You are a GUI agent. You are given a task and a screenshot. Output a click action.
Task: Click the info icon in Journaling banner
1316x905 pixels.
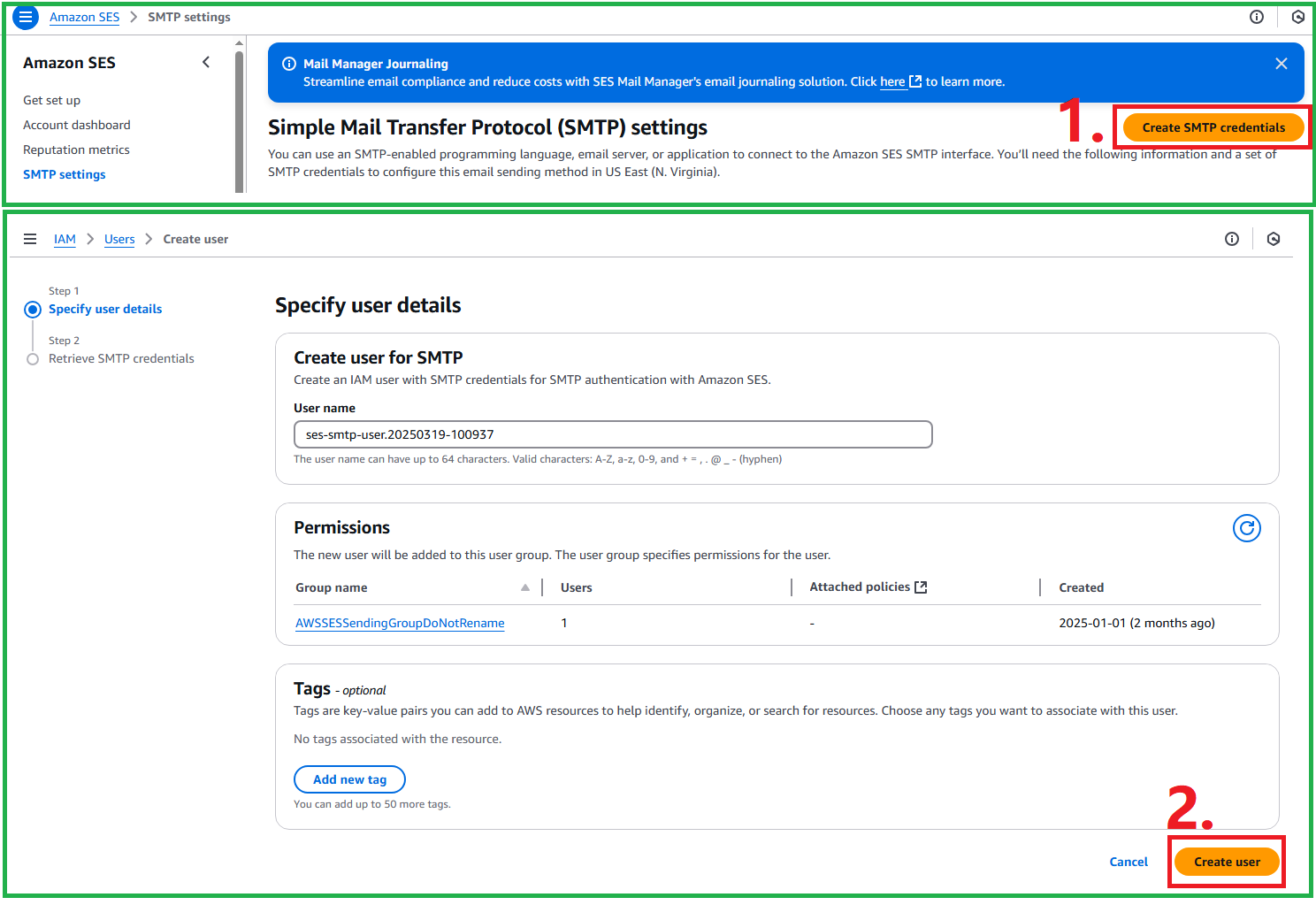(x=289, y=64)
